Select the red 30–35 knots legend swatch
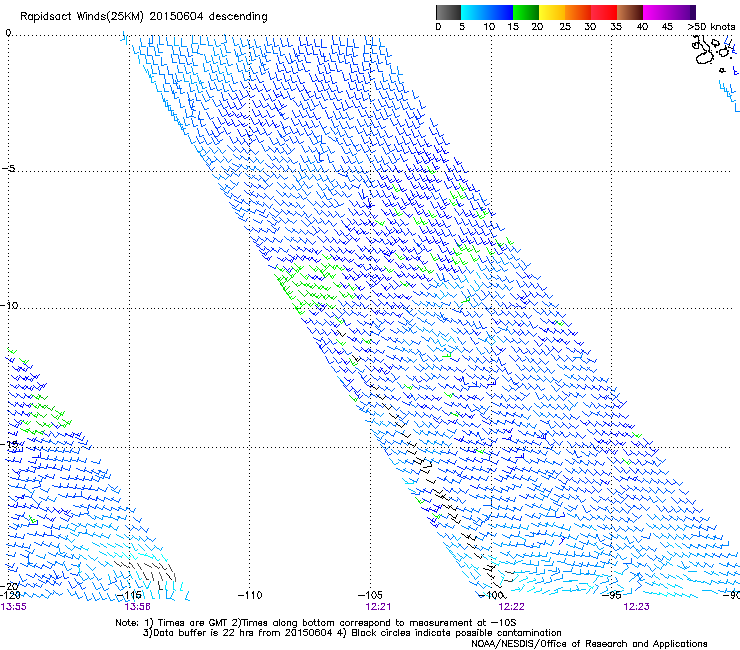The image size is (740, 650). pyautogui.click(x=604, y=12)
